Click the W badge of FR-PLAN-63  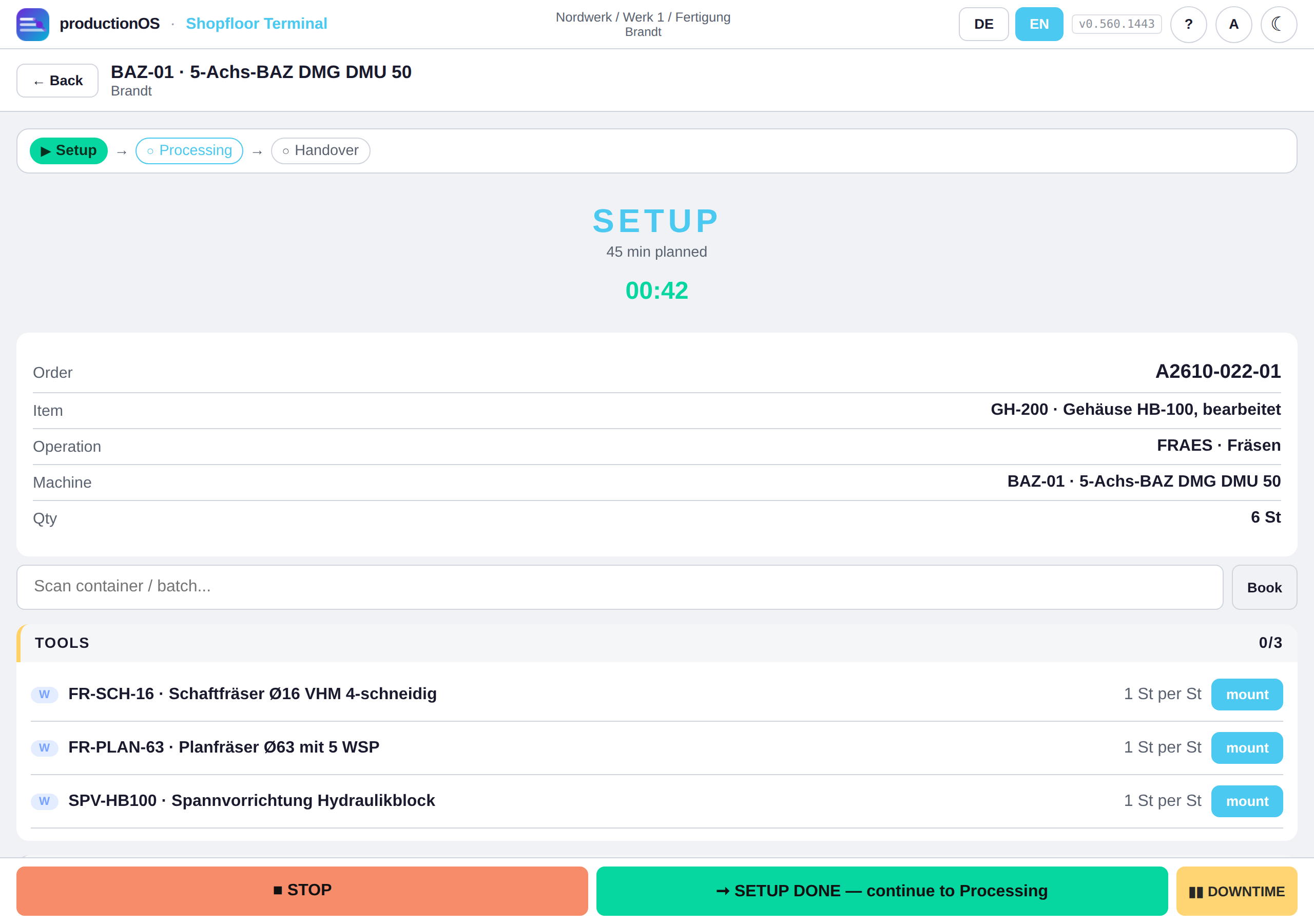(45, 748)
